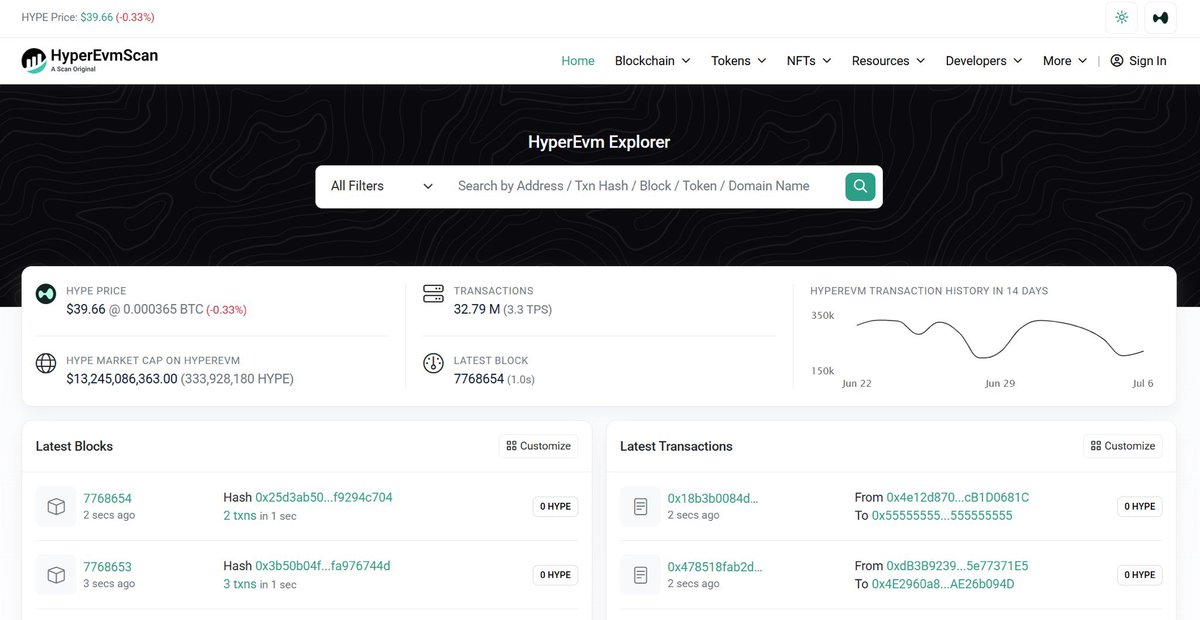Click the Hyperliquid logo icon in top bar
1200x620 pixels.
tap(1159, 17)
